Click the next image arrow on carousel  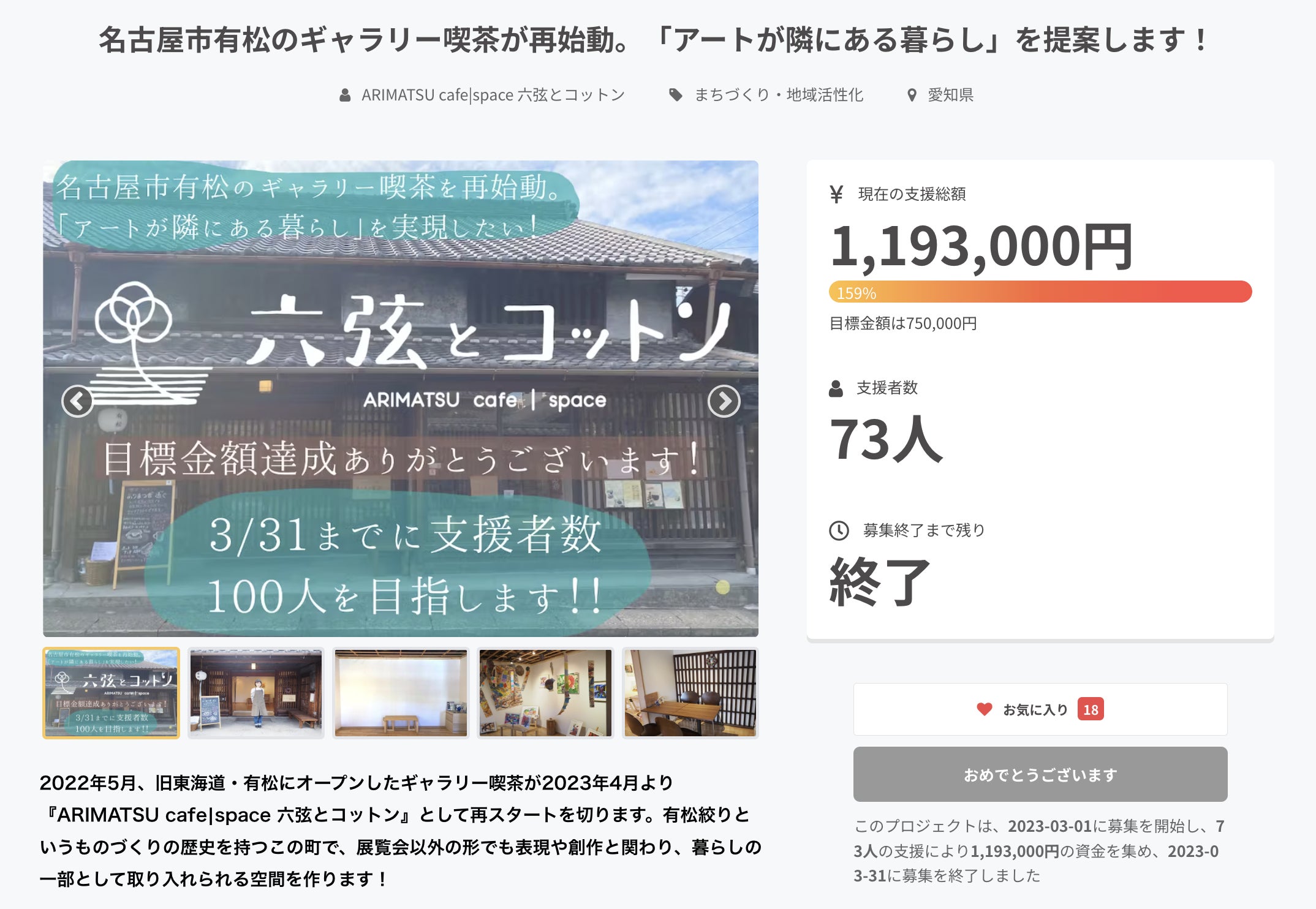[724, 401]
